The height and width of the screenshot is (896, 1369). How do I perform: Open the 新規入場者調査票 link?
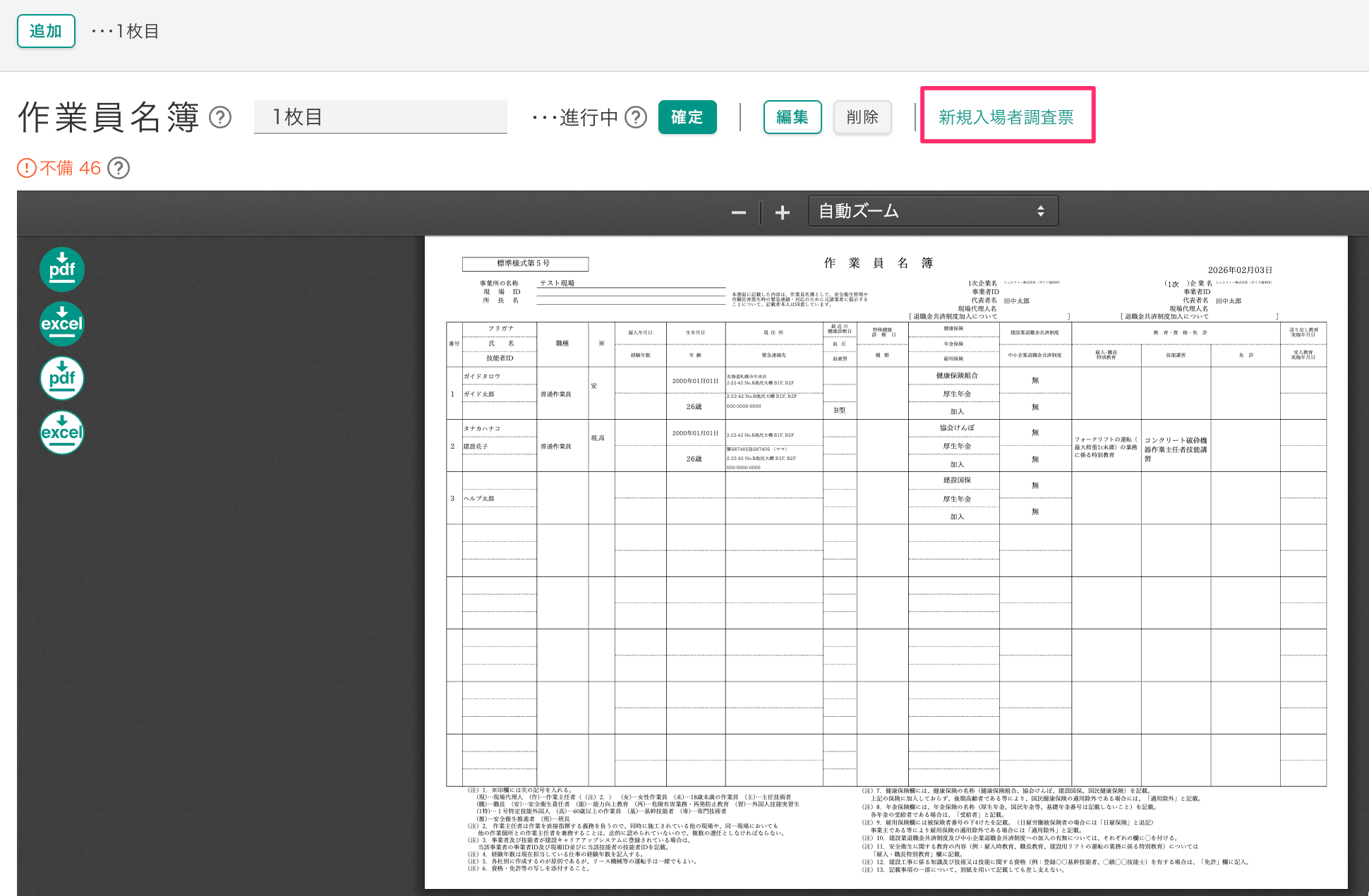(x=1007, y=117)
